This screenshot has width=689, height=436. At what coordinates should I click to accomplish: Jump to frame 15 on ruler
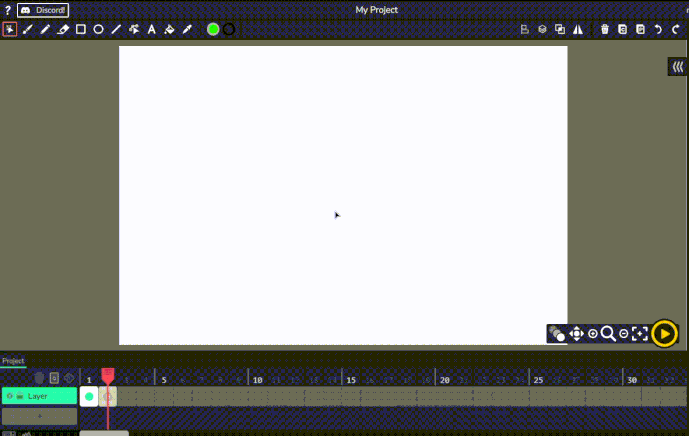pyautogui.click(x=351, y=380)
